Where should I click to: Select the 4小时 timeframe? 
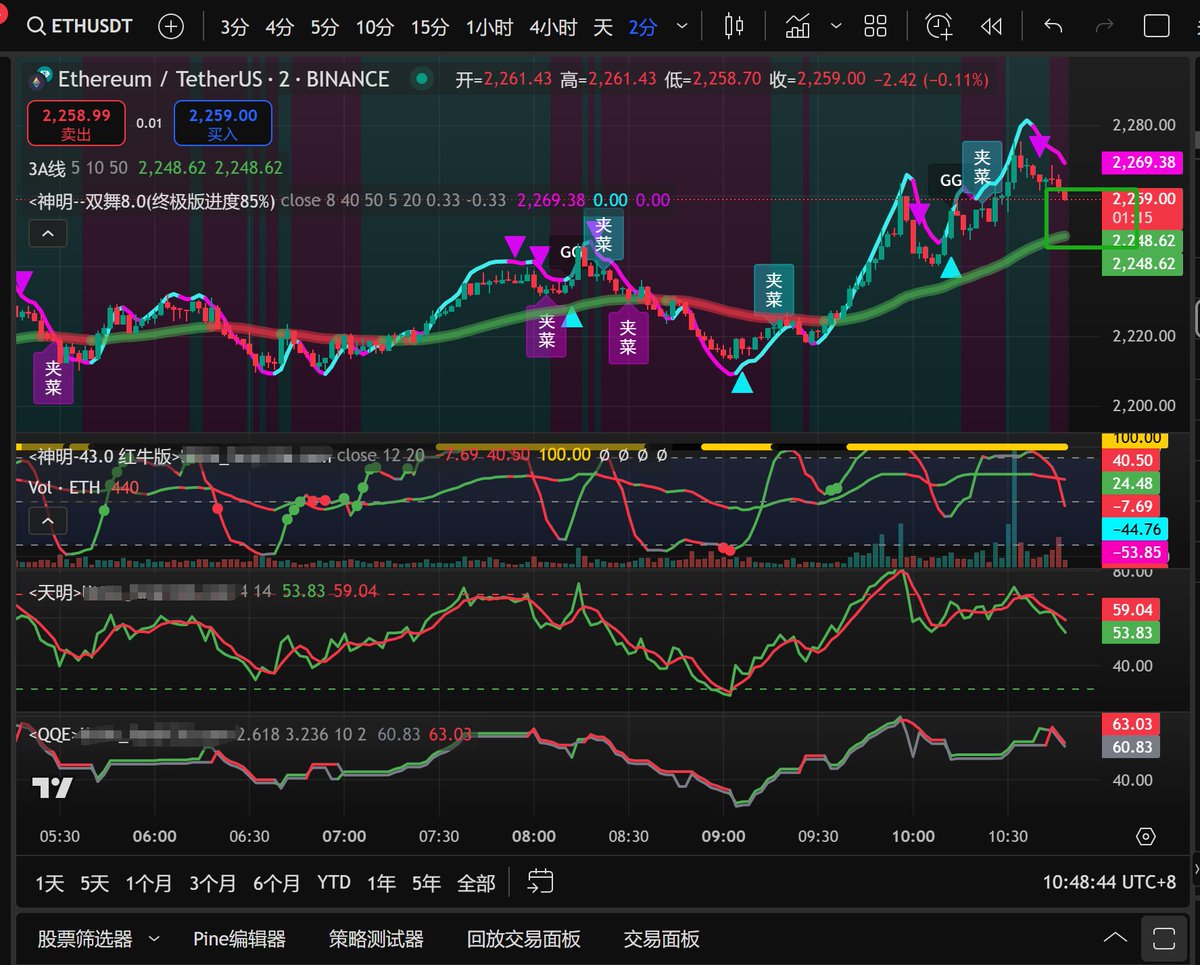pyautogui.click(x=553, y=27)
